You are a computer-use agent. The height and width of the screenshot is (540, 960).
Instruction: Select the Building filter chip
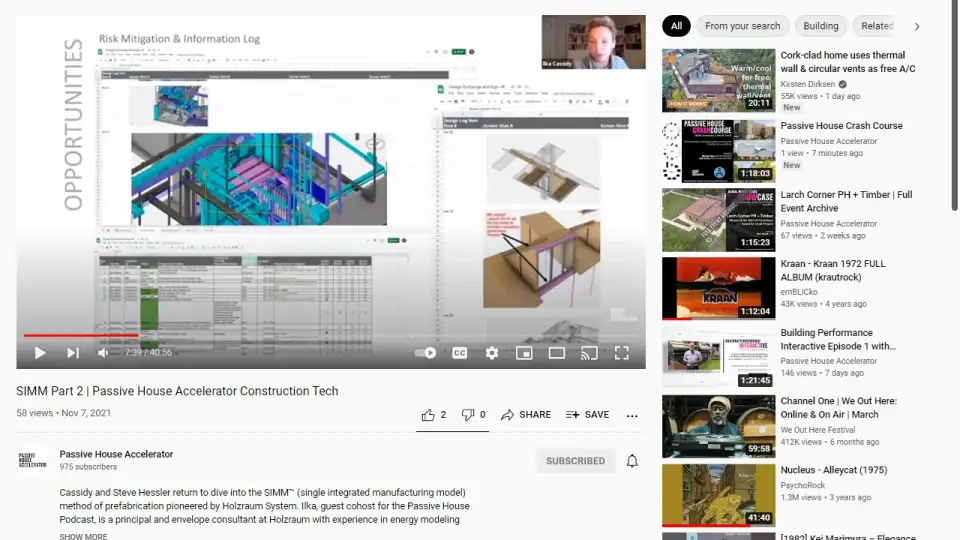pos(820,26)
